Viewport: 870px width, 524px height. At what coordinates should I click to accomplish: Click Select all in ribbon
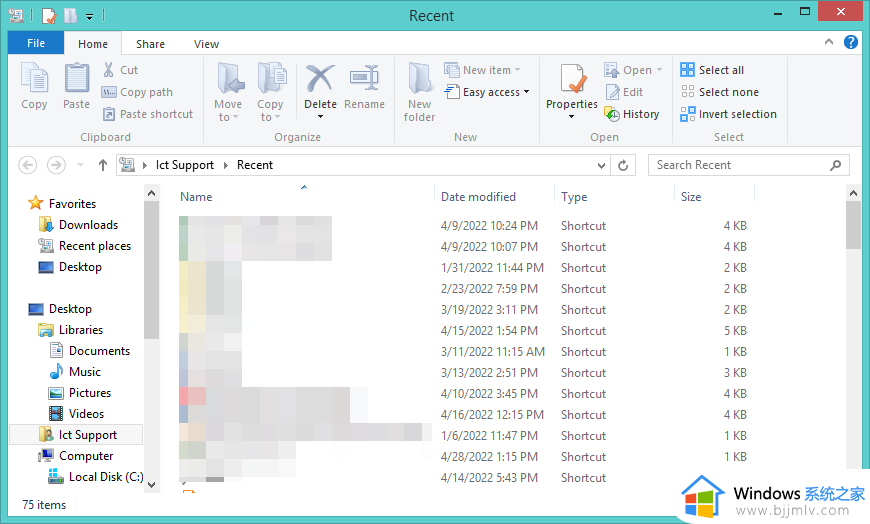coord(712,70)
